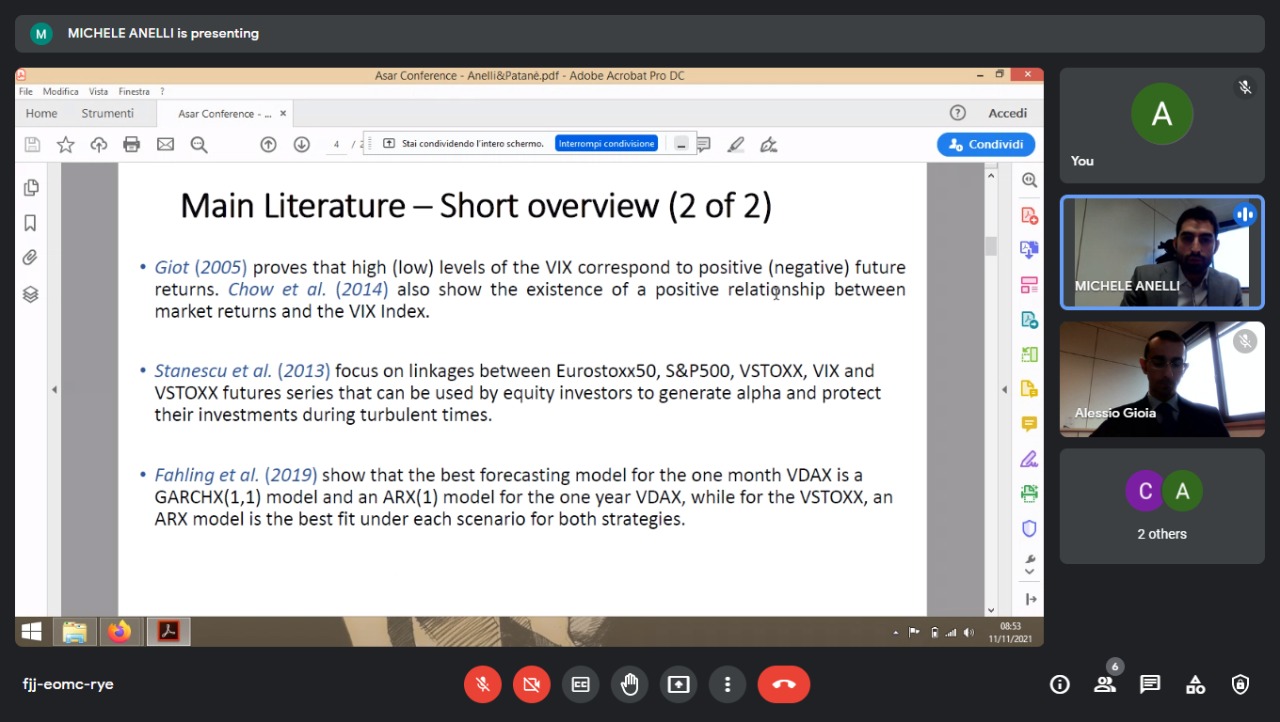Viewport: 1280px width, 722px height.
Task: Toggle captions CC button
Action: (581, 684)
